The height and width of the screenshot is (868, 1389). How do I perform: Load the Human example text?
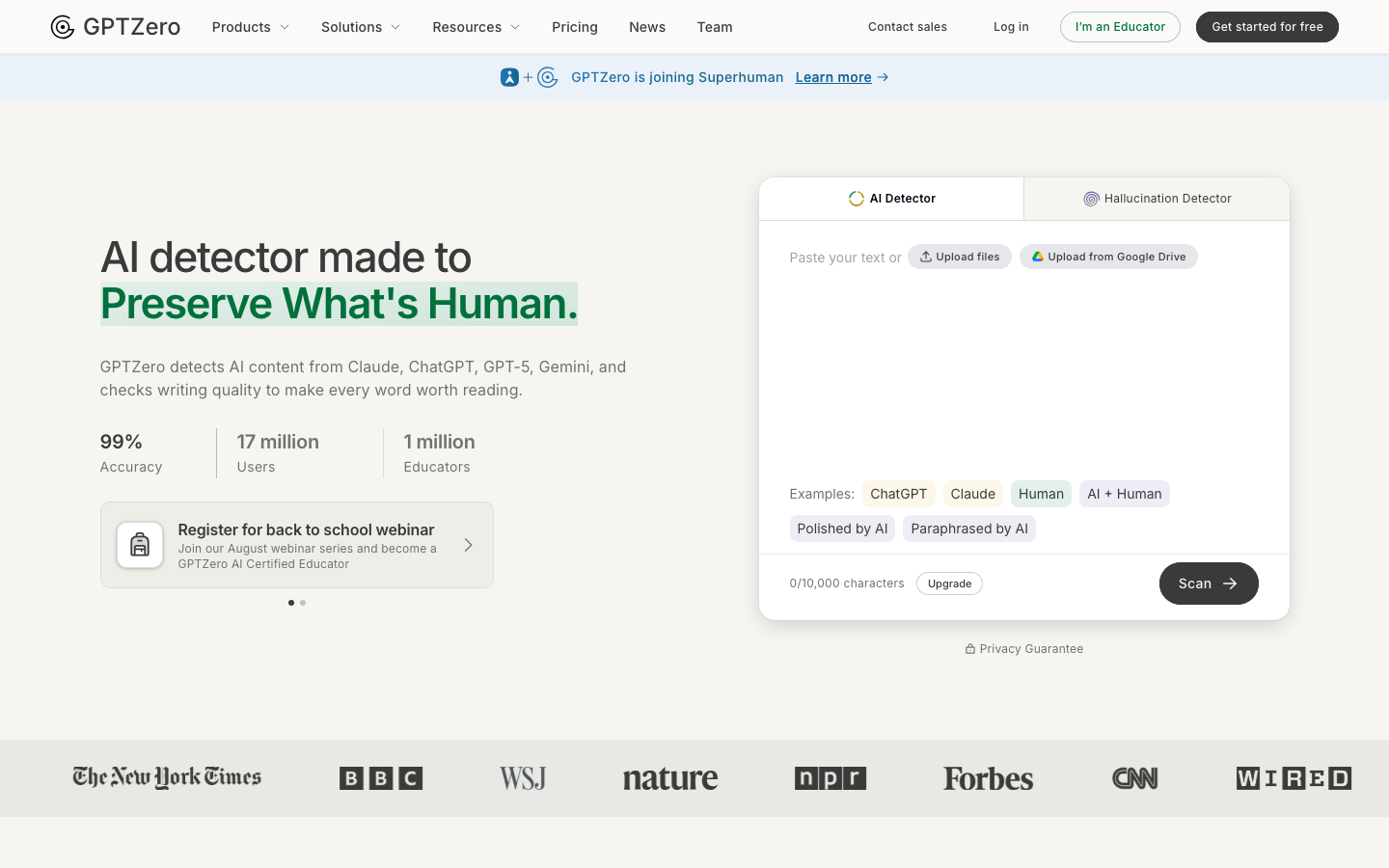coord(1041,494)
